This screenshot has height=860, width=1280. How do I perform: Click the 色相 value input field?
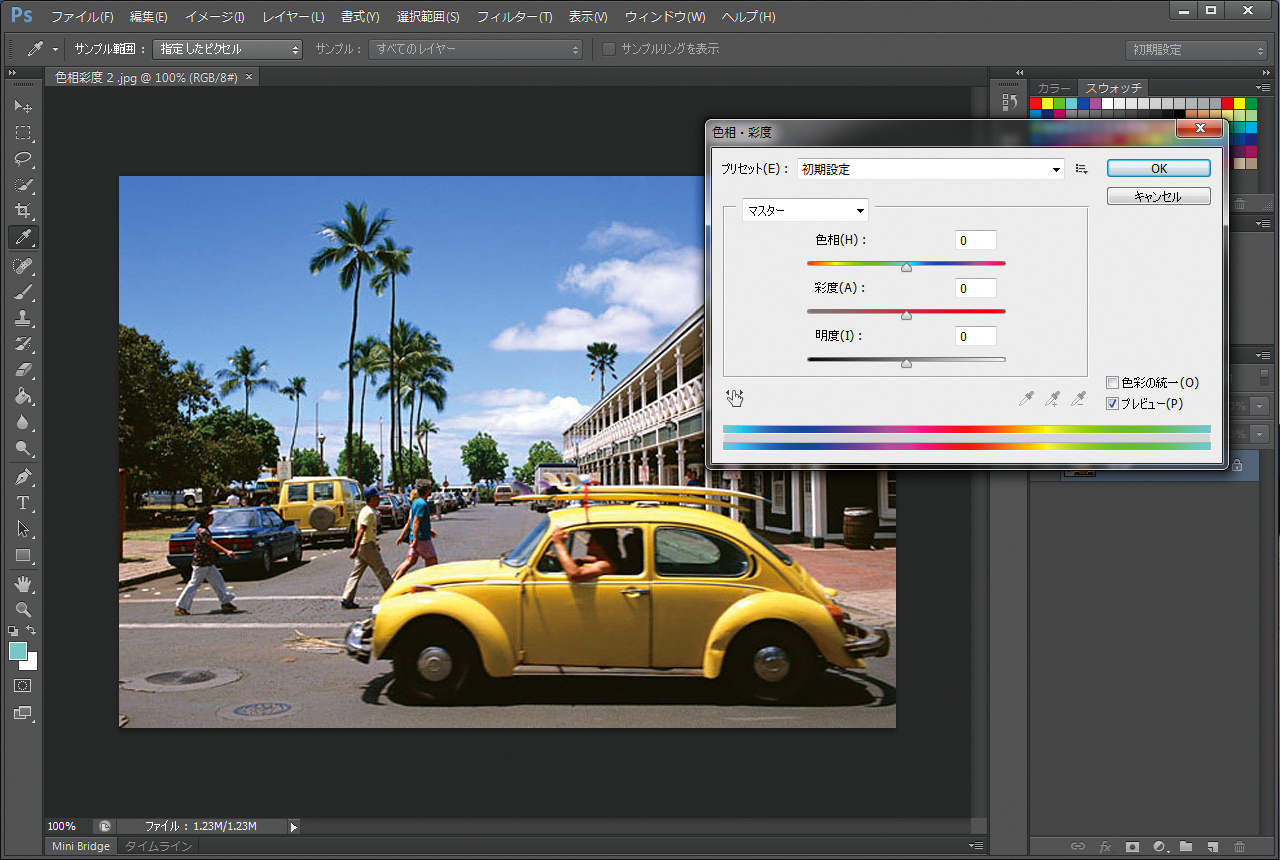[x=975, y=240]
